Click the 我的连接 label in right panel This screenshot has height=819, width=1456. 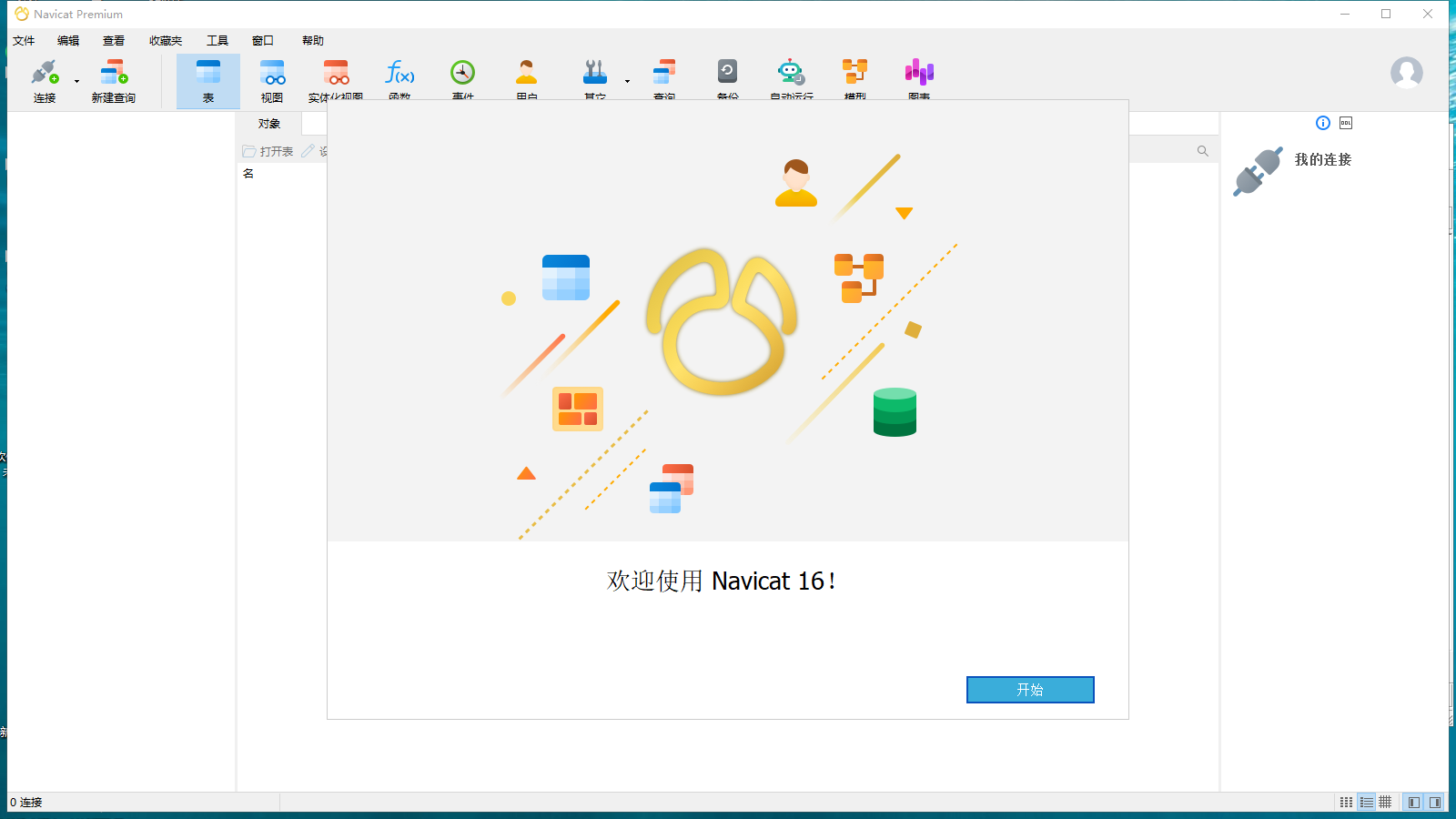point(1323,159)
